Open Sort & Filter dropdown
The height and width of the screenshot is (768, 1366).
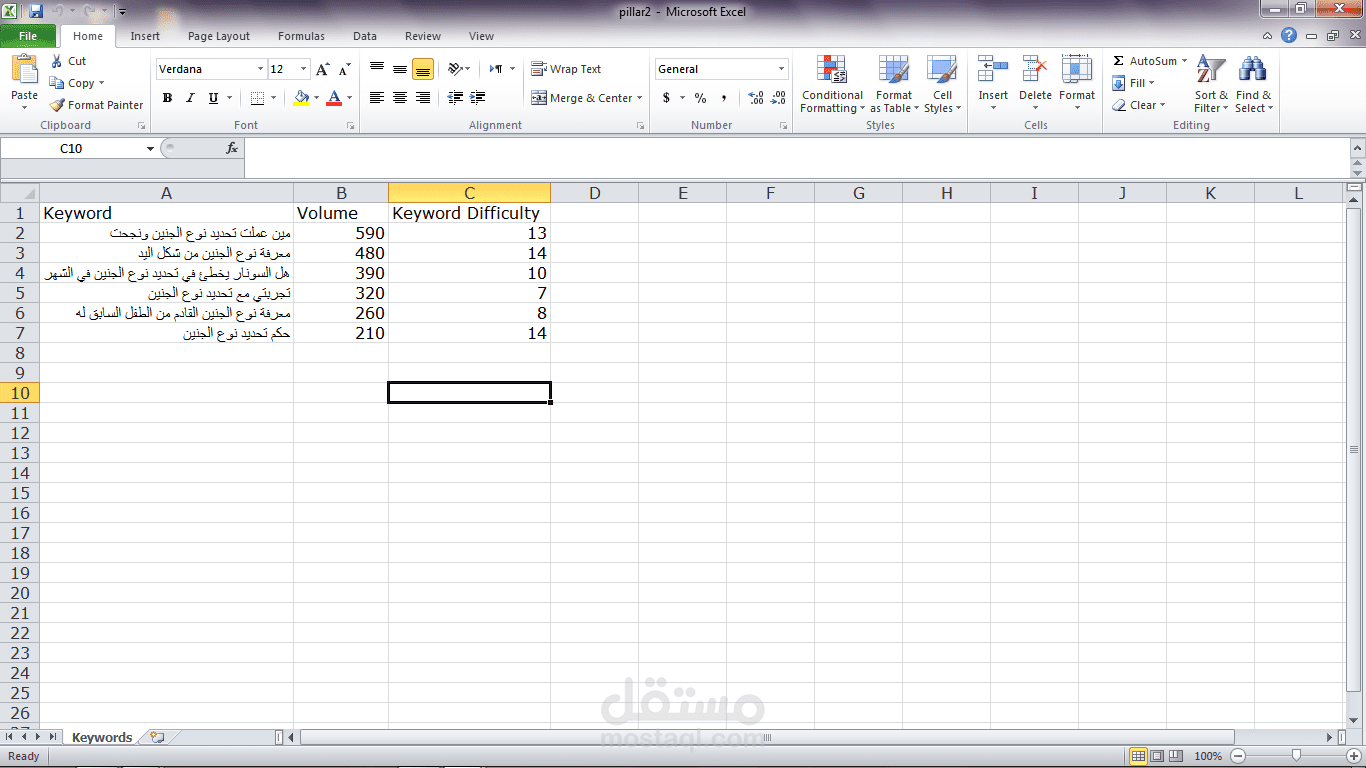point(1211,84)
